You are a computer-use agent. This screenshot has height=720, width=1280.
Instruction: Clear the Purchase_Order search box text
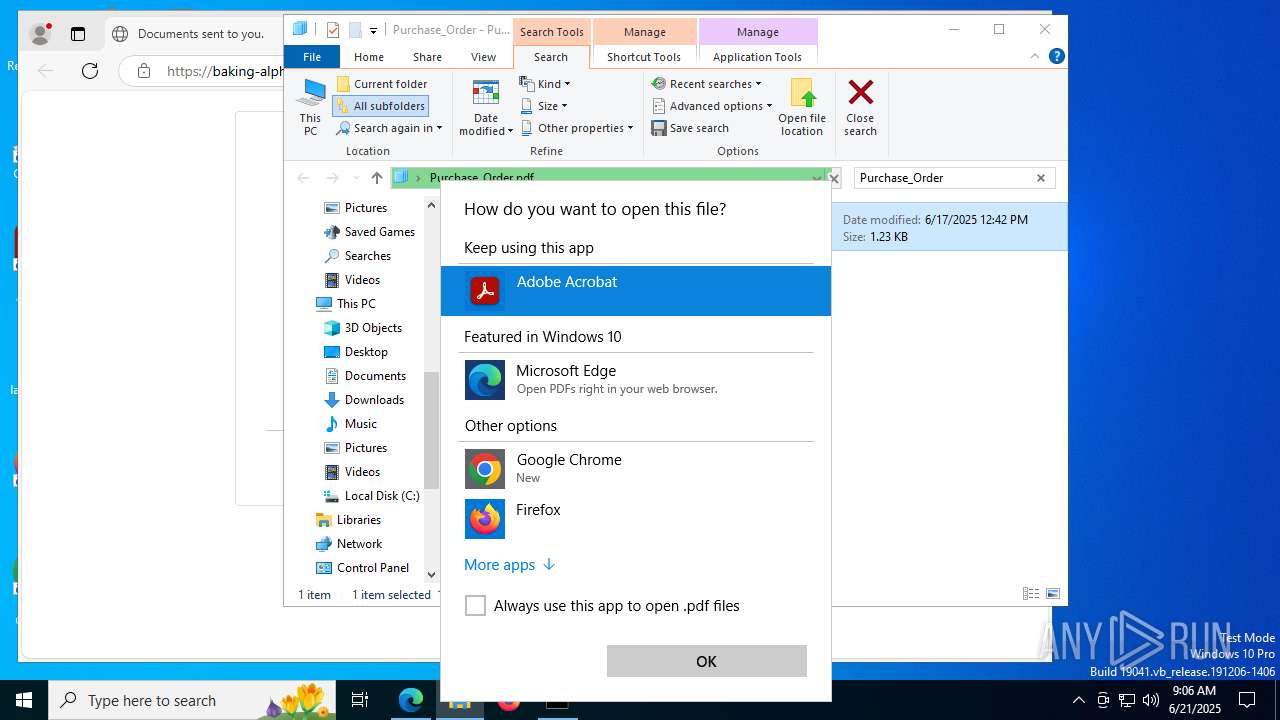1041,178
